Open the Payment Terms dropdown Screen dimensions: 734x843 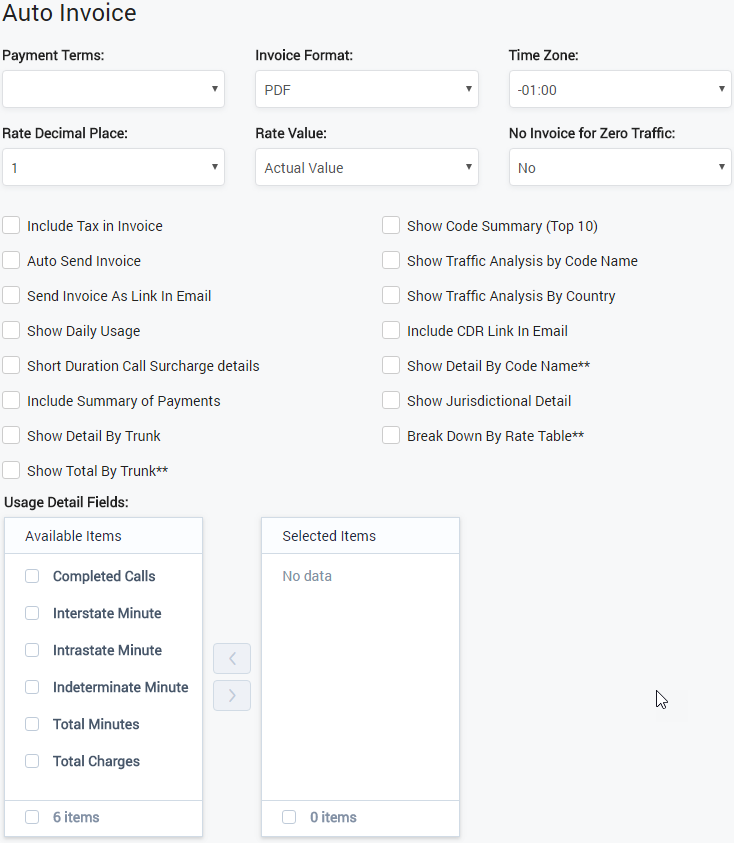[113, 89]
